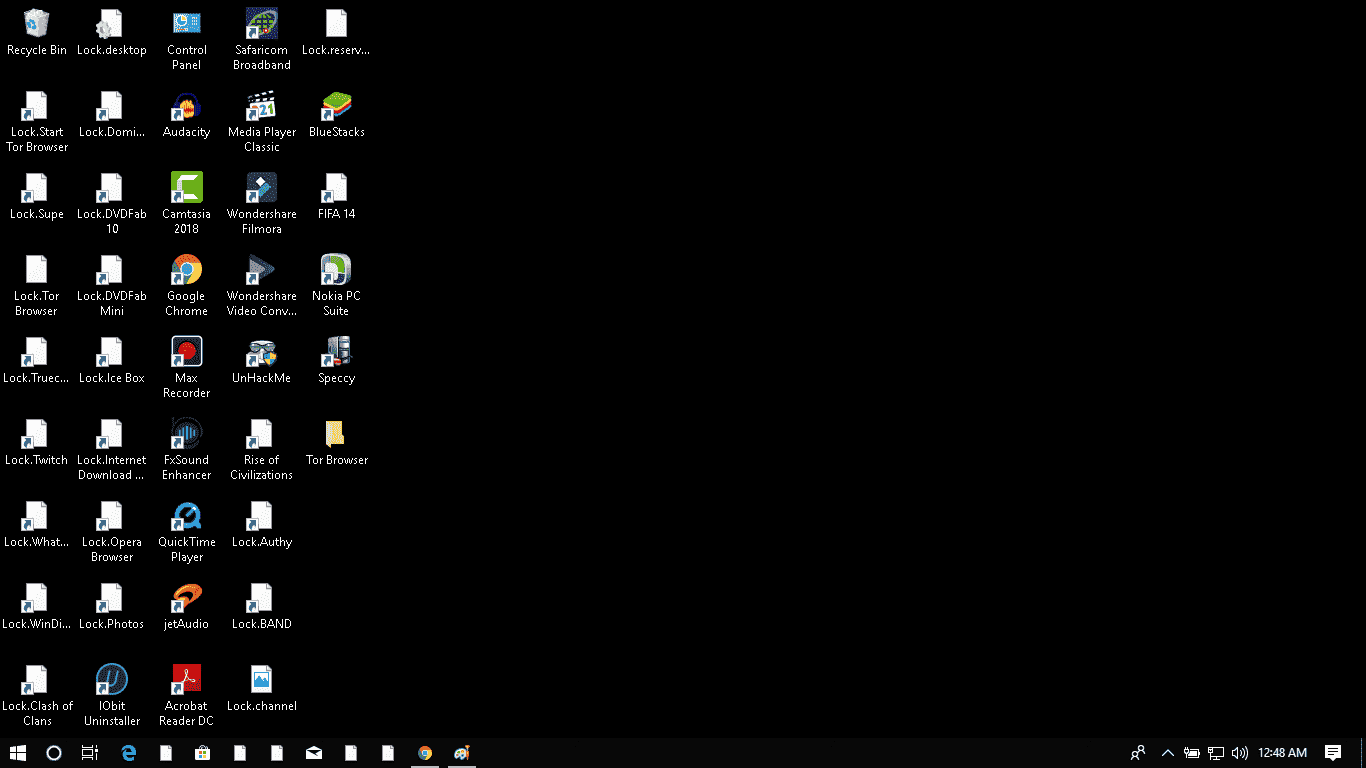Select the Lock.What... desktop shortcut
The image size is (1366, 768).
click(37, 524)
